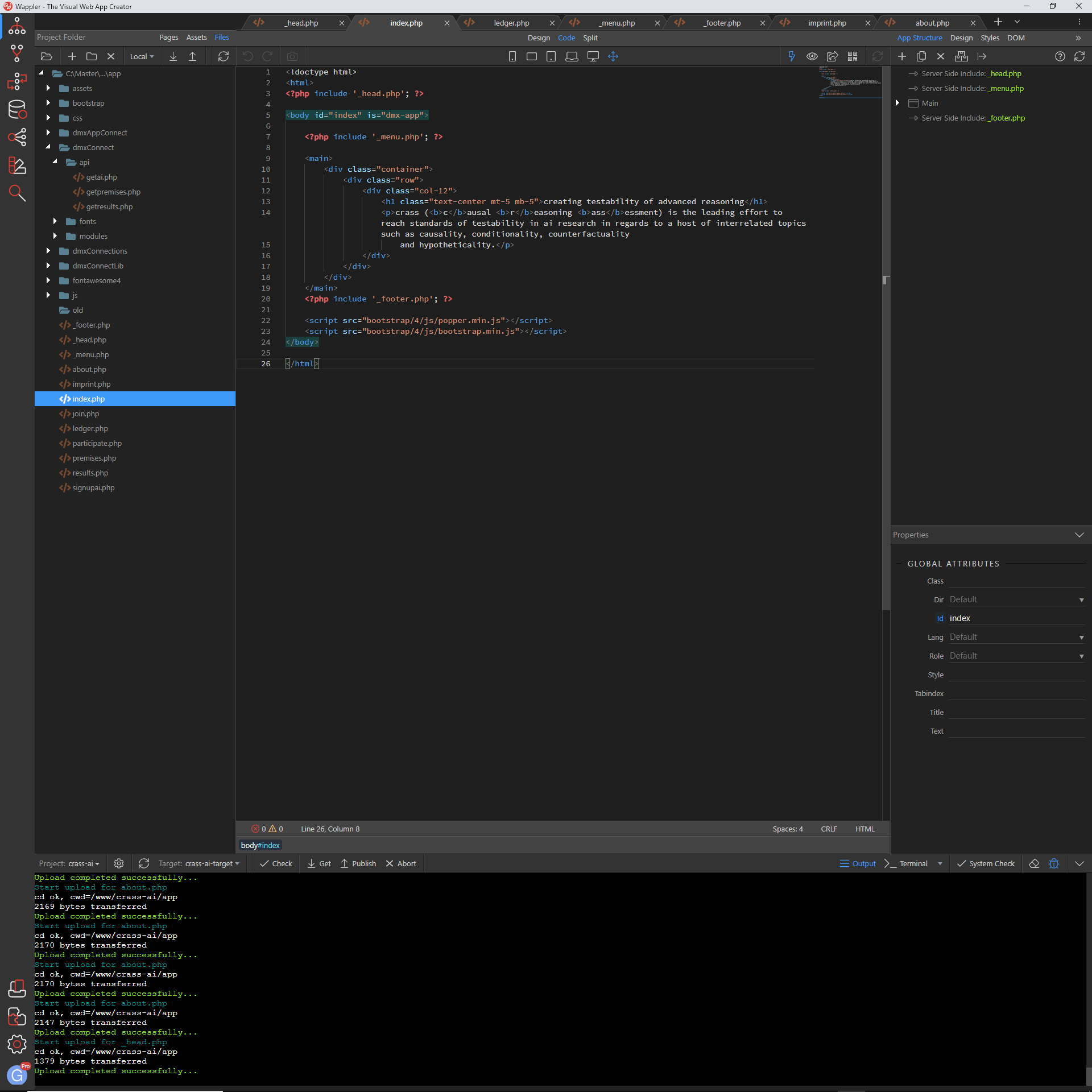Switch editor to Code view
1092x1092 pixels.
click(566, 38)
